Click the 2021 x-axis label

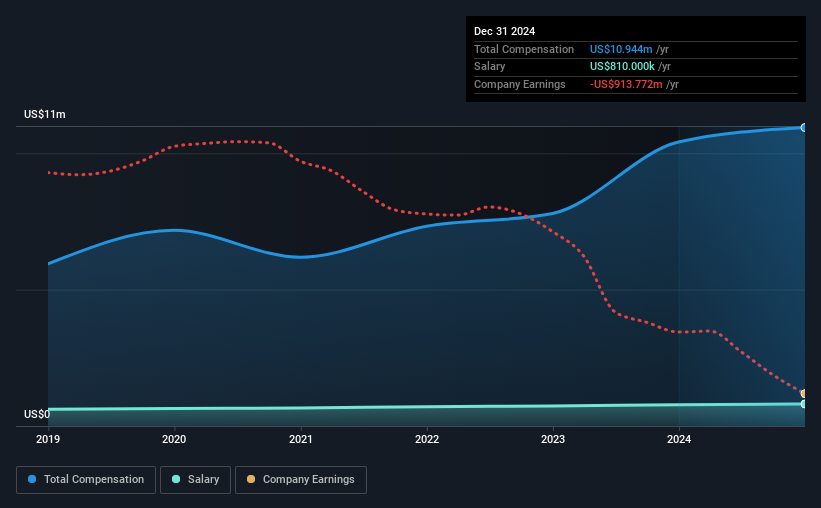tap(301, 439)
